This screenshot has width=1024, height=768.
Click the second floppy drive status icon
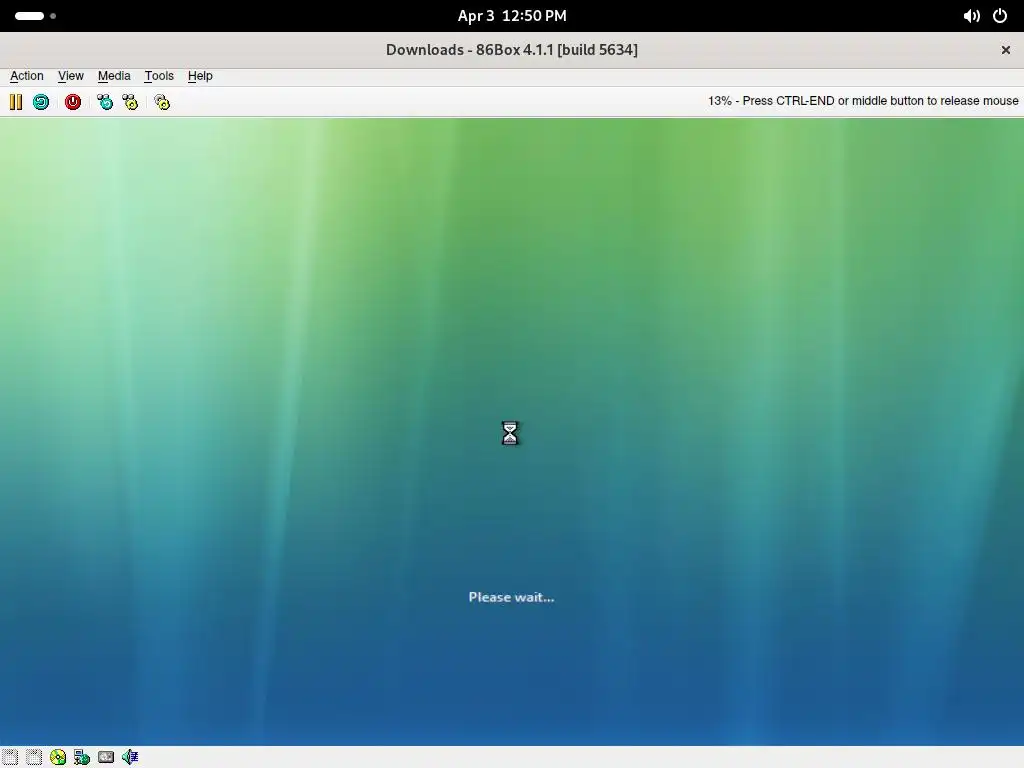(x=34, y=757)
